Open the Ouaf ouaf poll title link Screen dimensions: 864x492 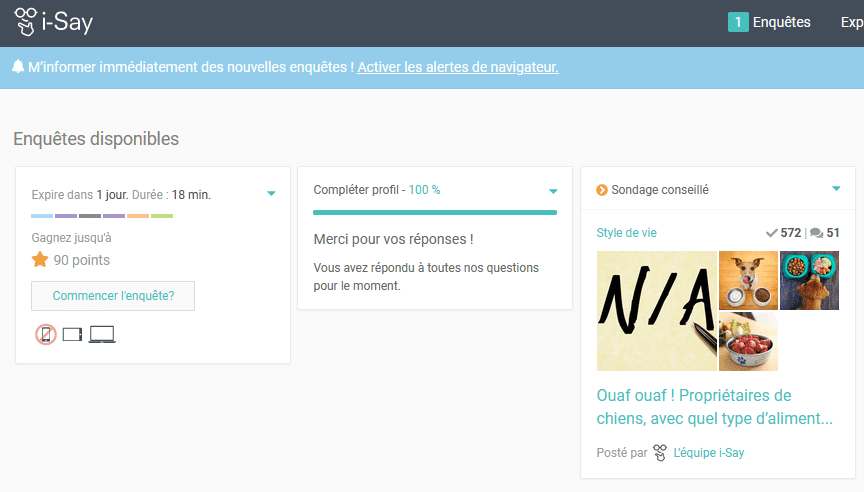tap(714, 407)
